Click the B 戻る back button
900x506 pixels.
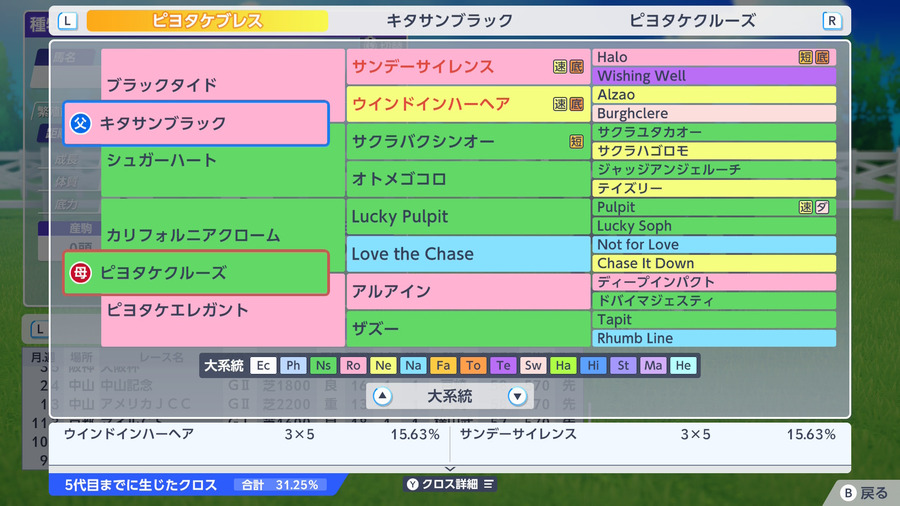pyautogui.click(x=864, y=493)
